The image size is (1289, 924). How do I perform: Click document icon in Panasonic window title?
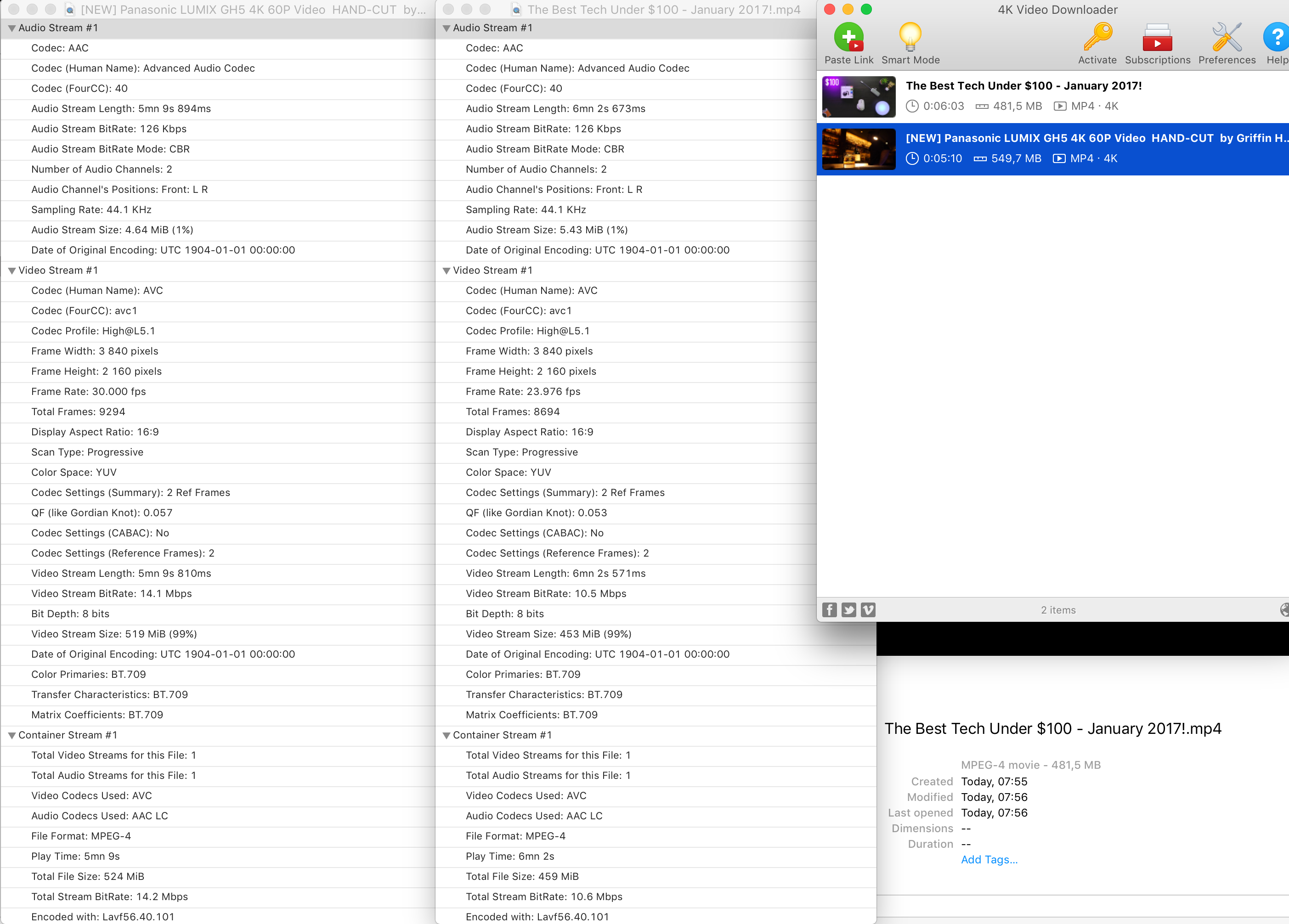tap(70, 10)
